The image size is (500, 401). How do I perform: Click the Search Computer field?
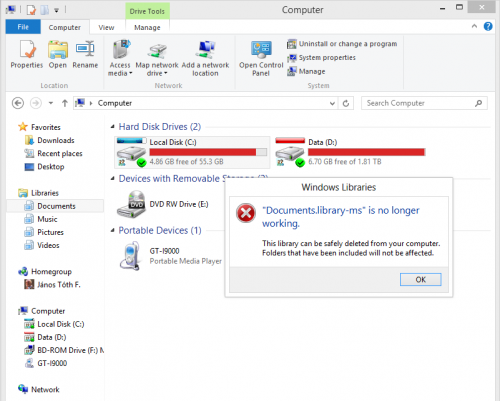pos(424,103)
